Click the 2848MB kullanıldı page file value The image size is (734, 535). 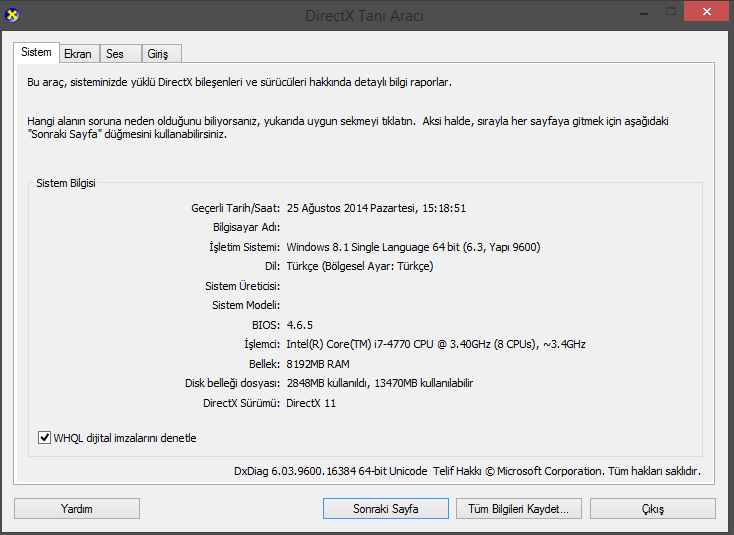click(380, 383)
